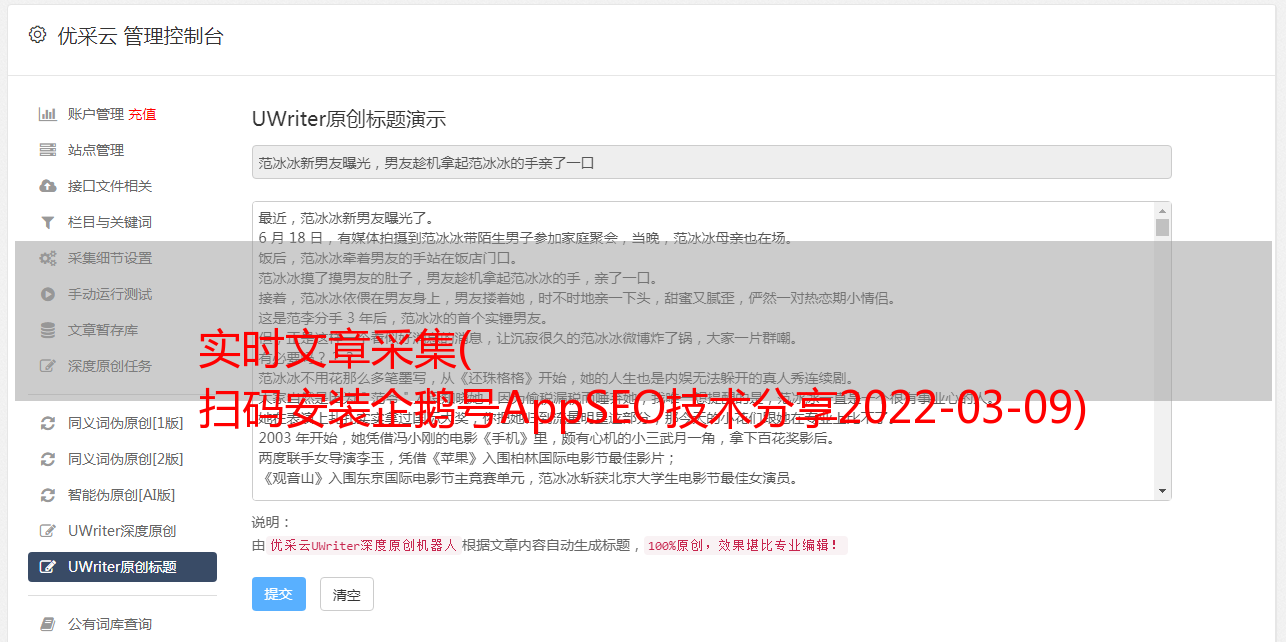Click the refresh icon for 同义词伪原创[2版]
This screenshot has width=1286, height=642.
pos(47,459)
